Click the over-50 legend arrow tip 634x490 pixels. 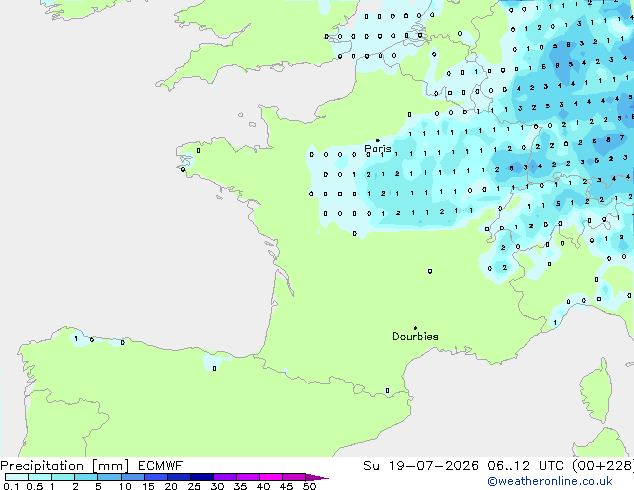tap(317, 477)
